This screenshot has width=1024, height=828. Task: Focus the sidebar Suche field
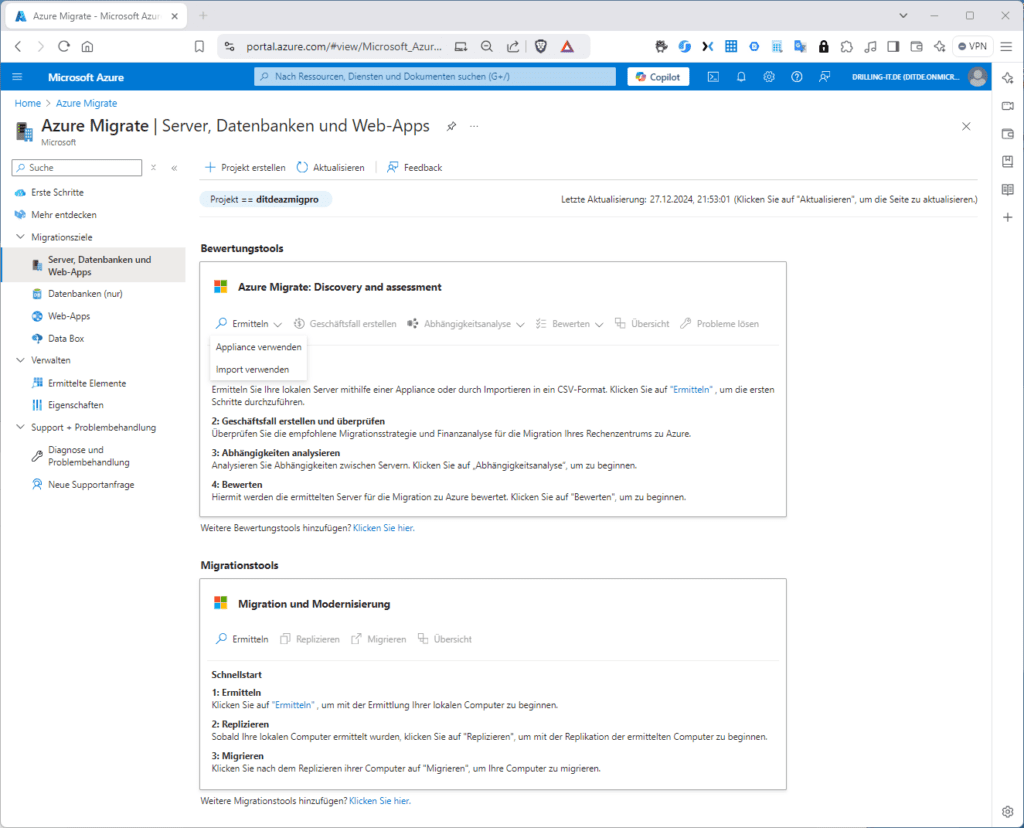(77, 168)
